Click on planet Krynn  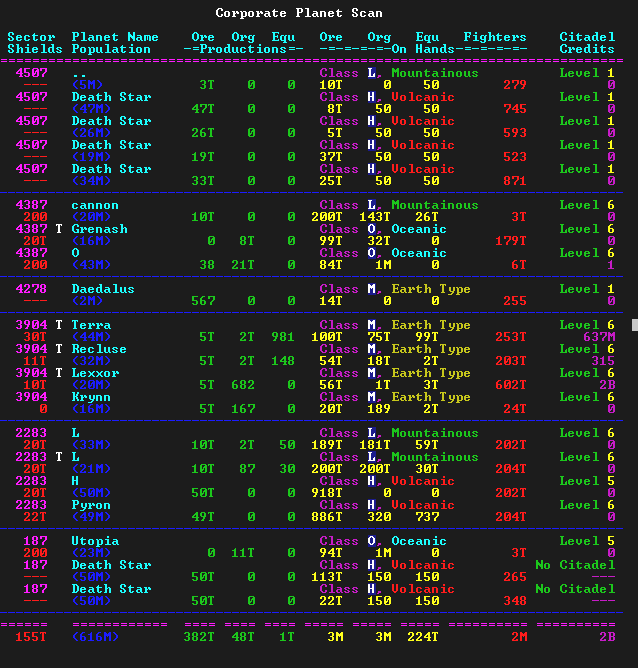pyautogui.click(x=91, y=397)
